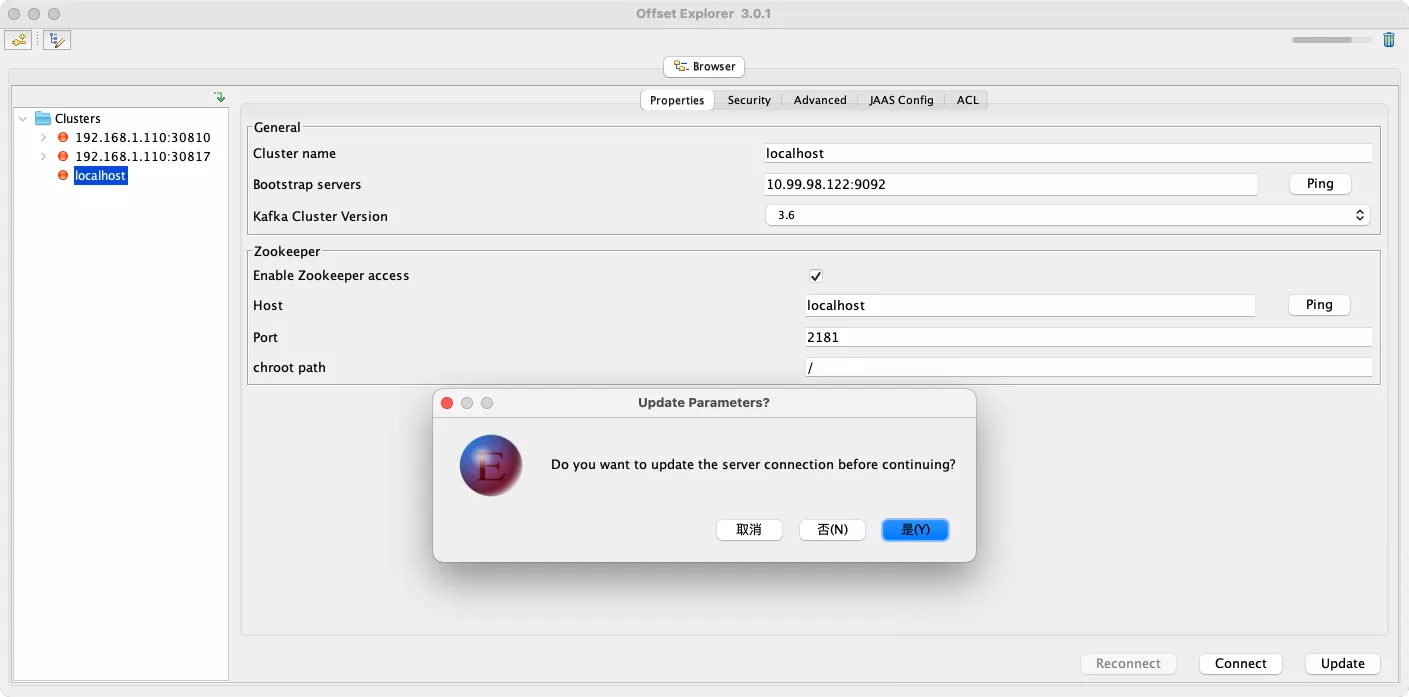The width and height of the screenshot is (1409, 697).
Task: Expand the 192.168.1.110:30810 cluster node
Action: (43, 137)
